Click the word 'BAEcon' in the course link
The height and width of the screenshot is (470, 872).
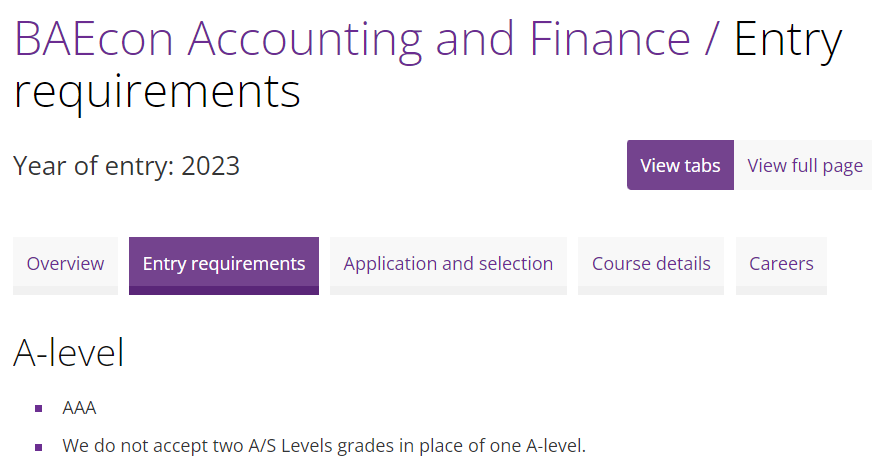tap(95, 39)
